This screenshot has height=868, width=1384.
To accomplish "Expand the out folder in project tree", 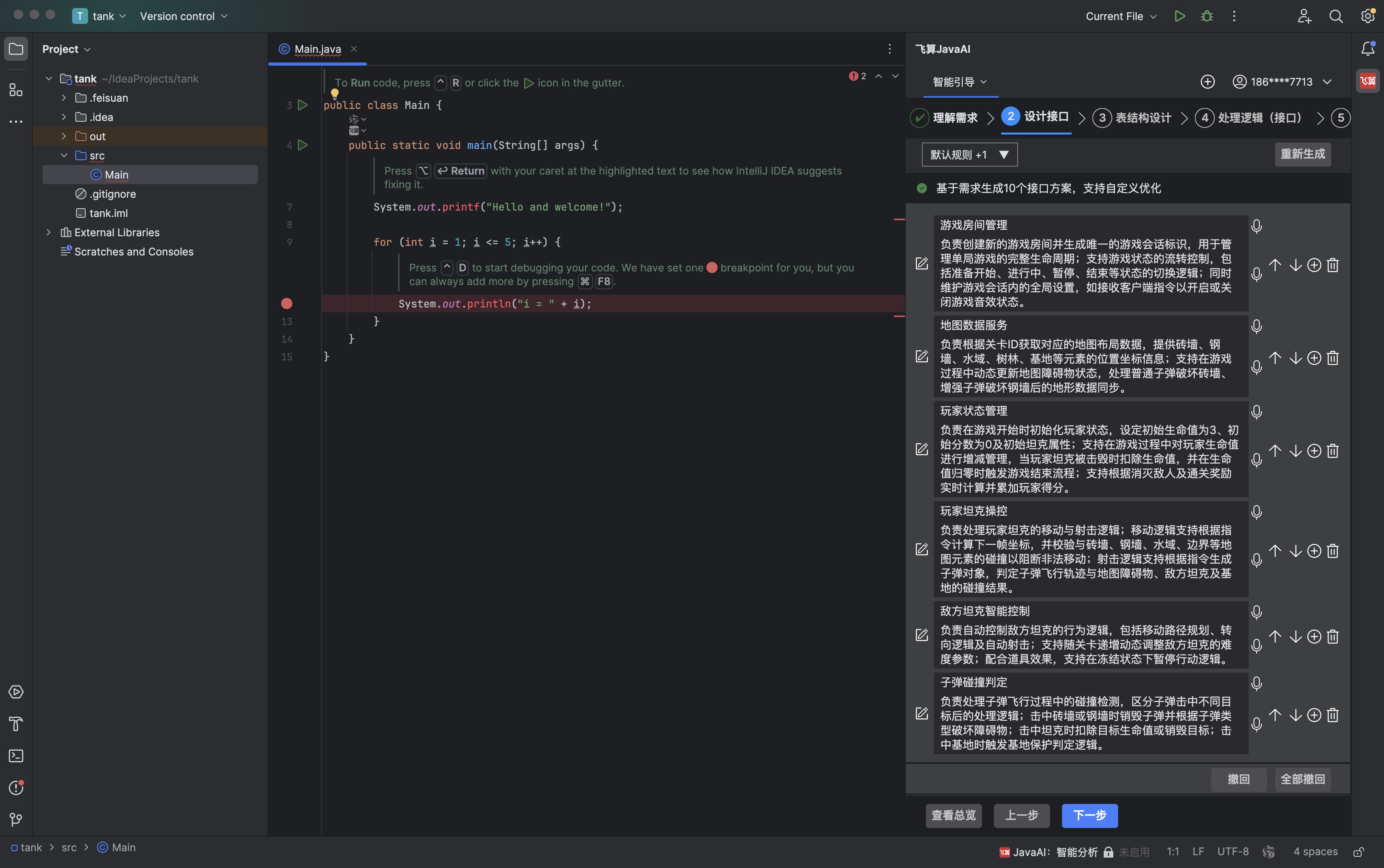I will (x=64, y=137).
